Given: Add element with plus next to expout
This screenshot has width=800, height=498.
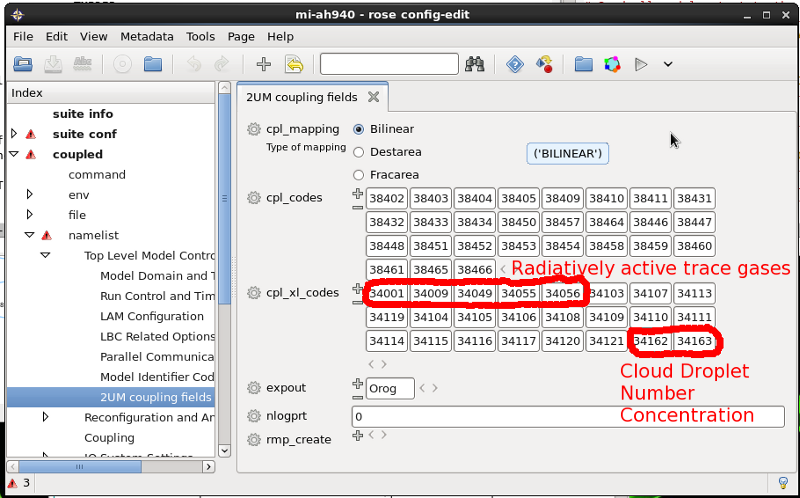Looking at the screenshot, I should [358, 384].
